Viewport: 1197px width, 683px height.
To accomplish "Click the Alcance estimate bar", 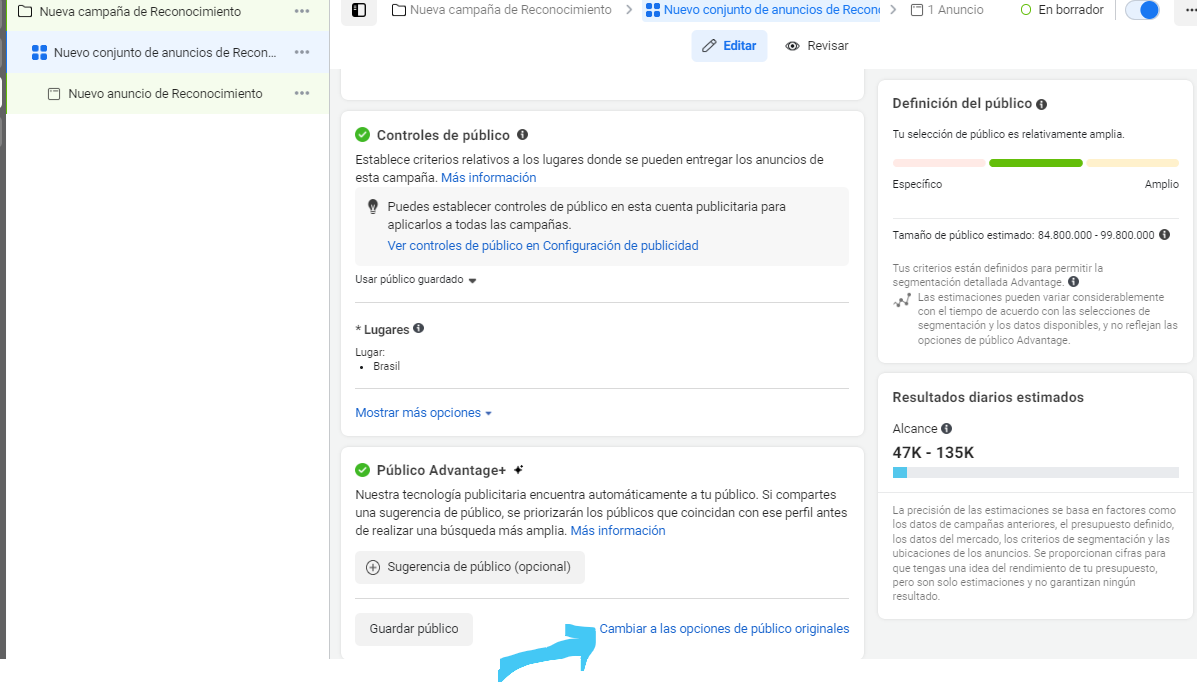I will tap(1035, 473).
